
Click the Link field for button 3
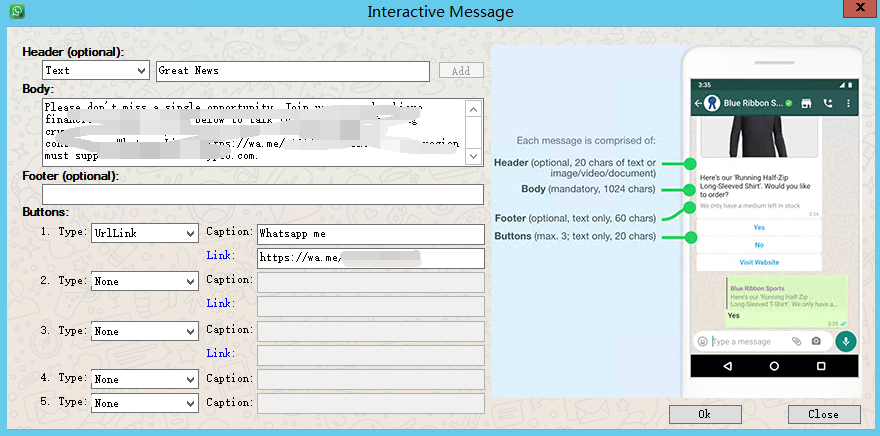(x=371, y=355)
